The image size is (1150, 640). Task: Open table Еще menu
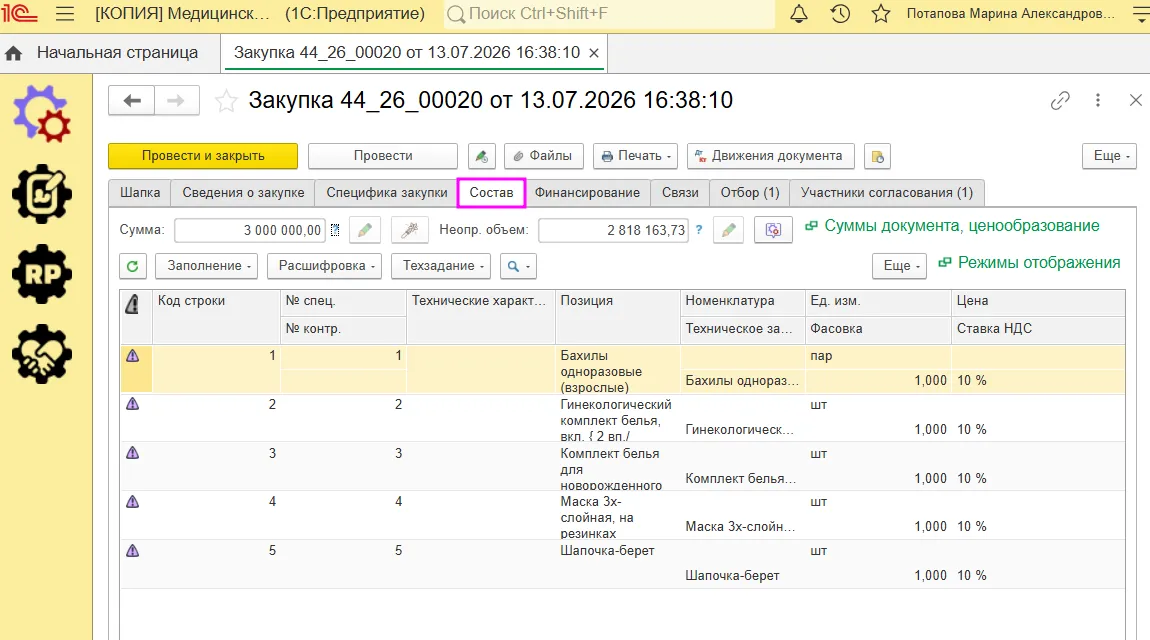pyautogui.click(x=899, y=266)
